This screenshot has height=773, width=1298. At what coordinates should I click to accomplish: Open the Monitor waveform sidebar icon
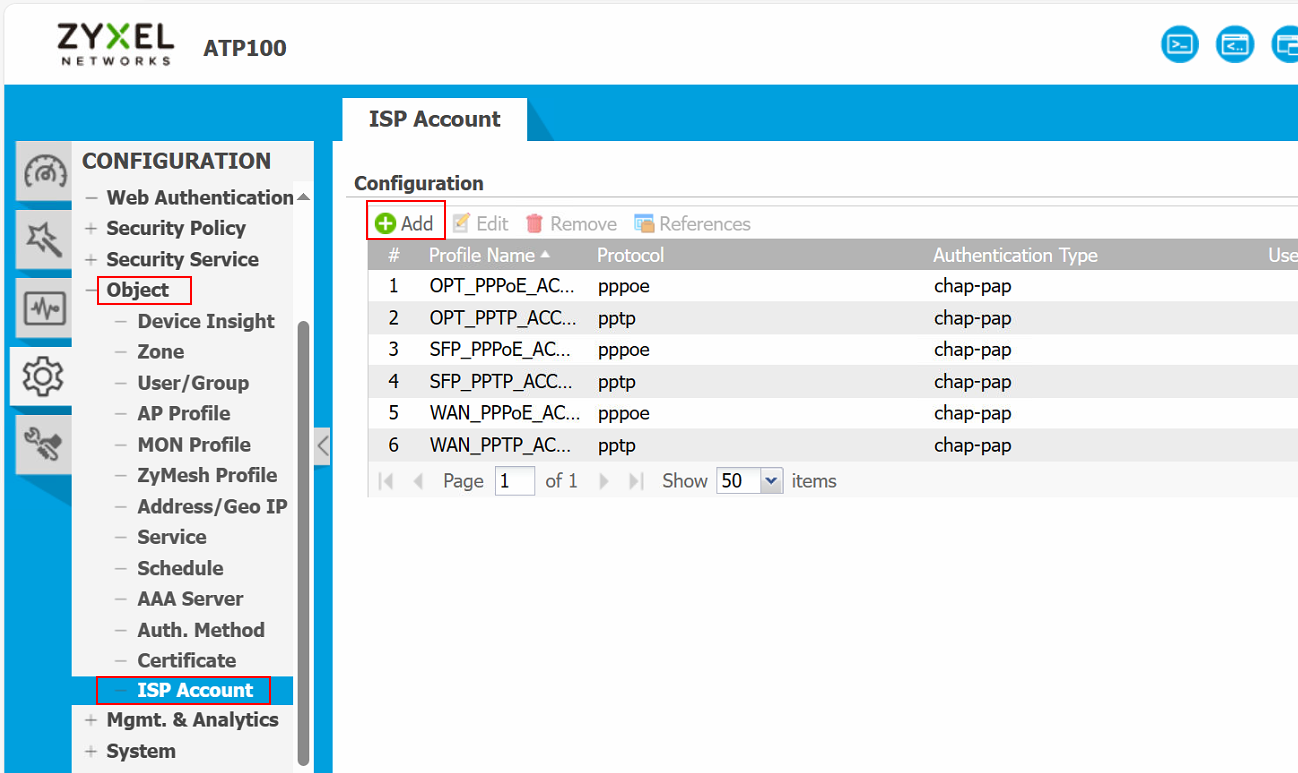click(x=45, y=308)
